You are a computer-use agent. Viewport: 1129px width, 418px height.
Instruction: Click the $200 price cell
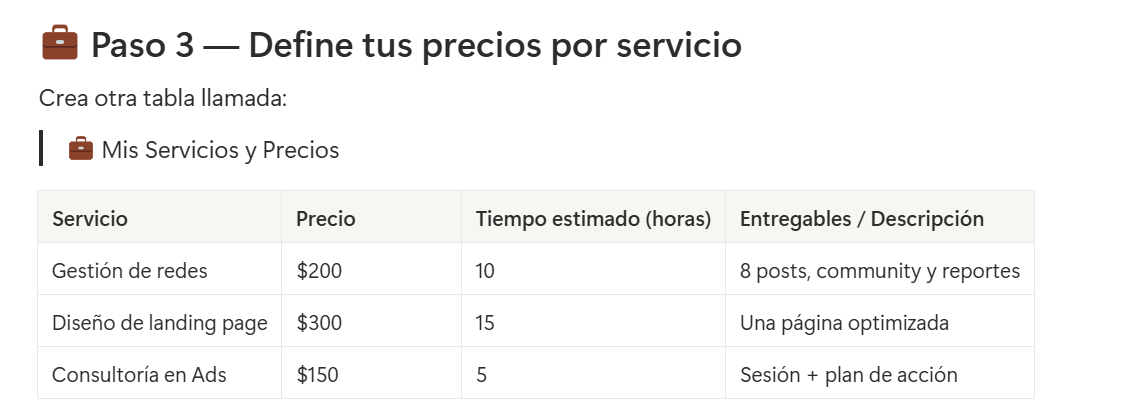(x=317, y=270)
